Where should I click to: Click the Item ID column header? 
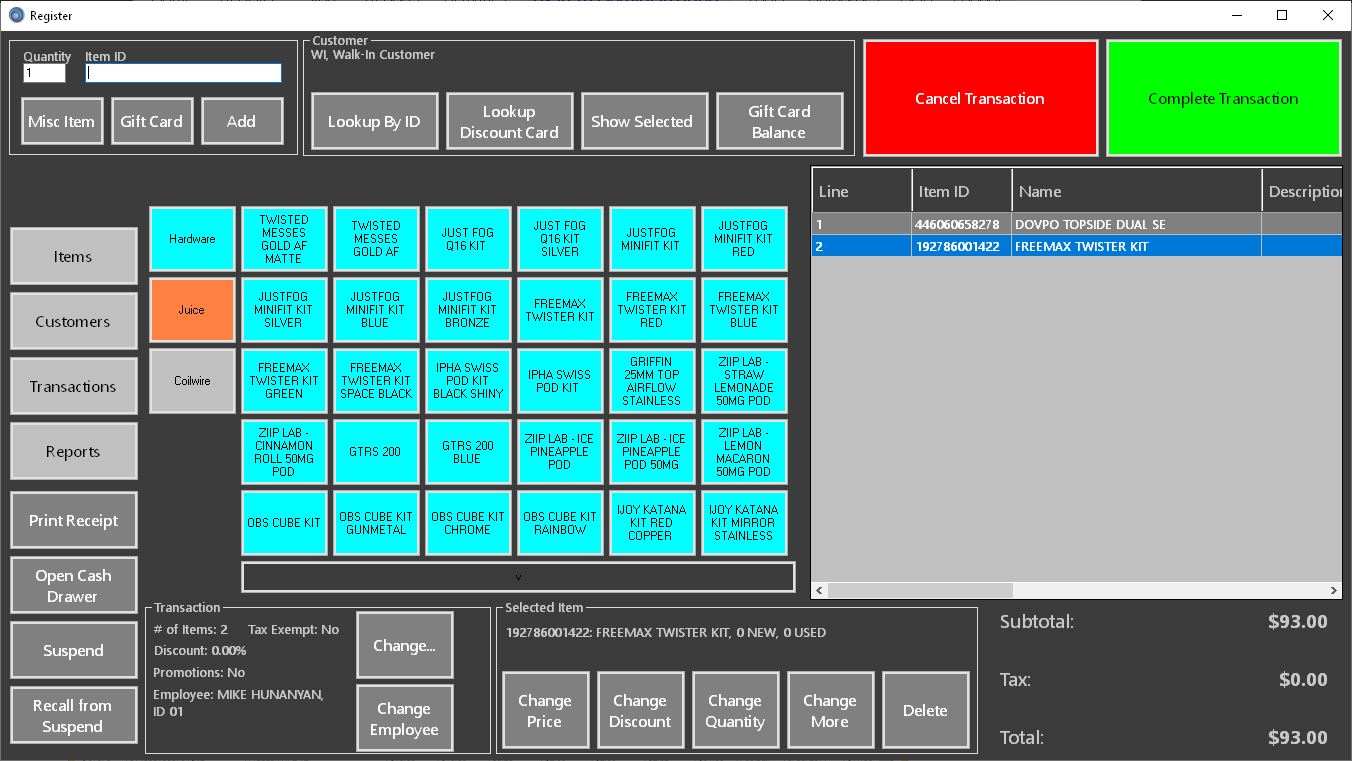coord(961,191)
